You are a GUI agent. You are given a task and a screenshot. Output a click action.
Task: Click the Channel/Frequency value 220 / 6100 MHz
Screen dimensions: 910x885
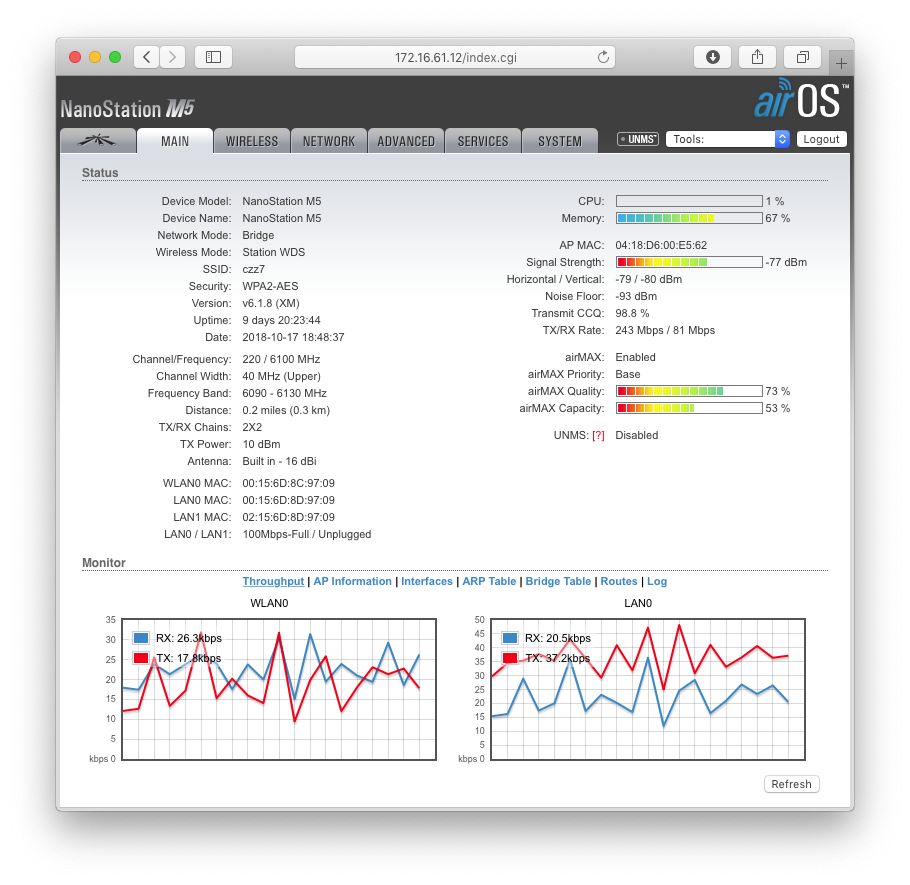click(281, 359)
